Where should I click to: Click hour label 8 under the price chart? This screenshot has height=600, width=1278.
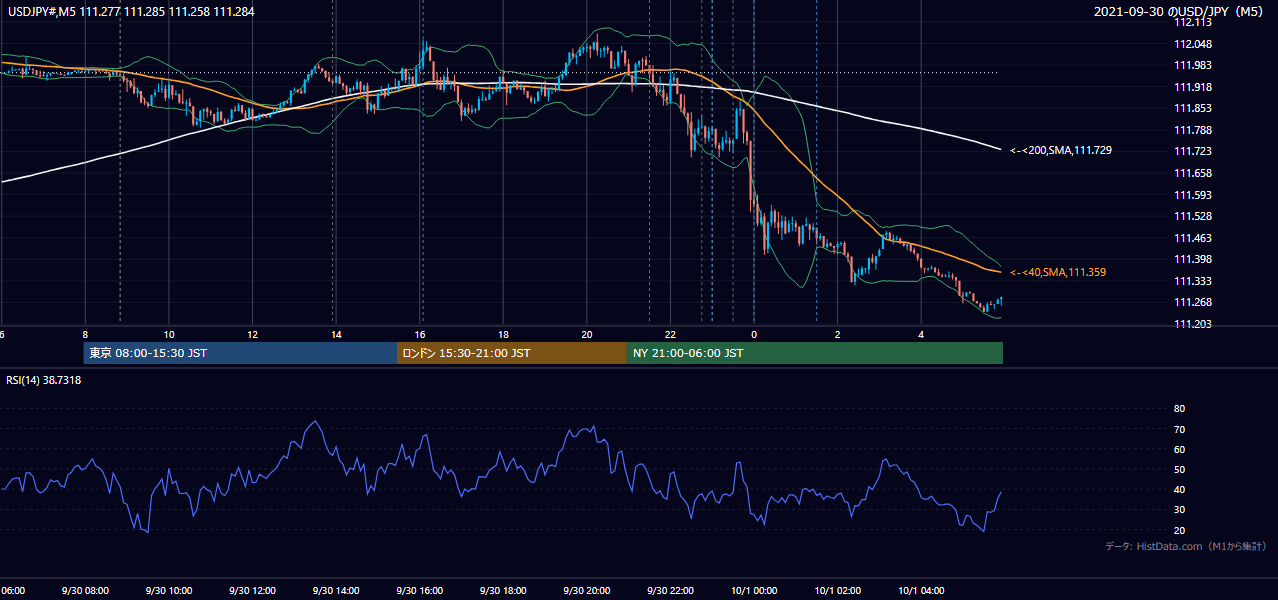[x=85, y=334]
